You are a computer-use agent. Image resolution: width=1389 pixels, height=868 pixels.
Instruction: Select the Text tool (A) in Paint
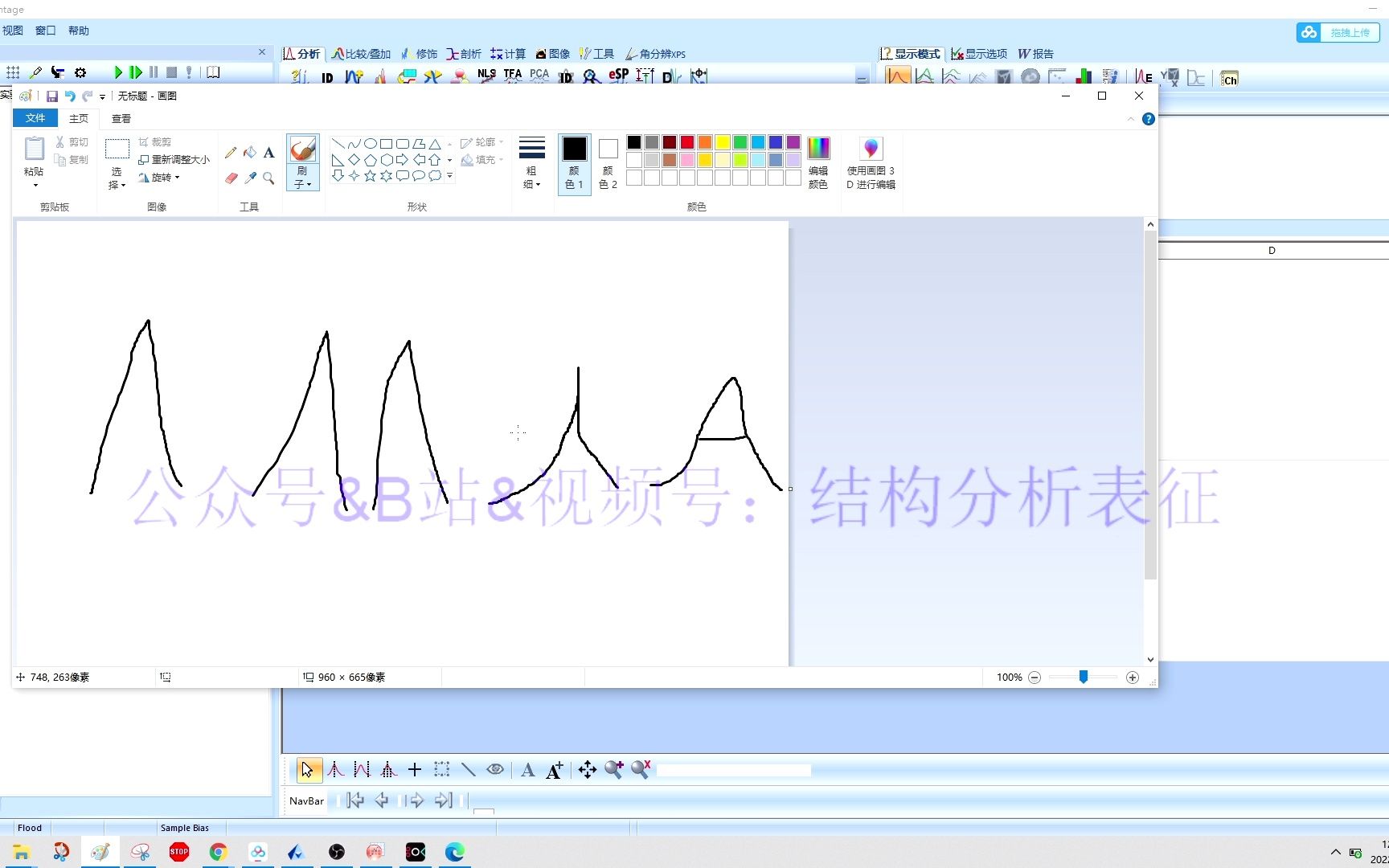[x=269, y=153]
